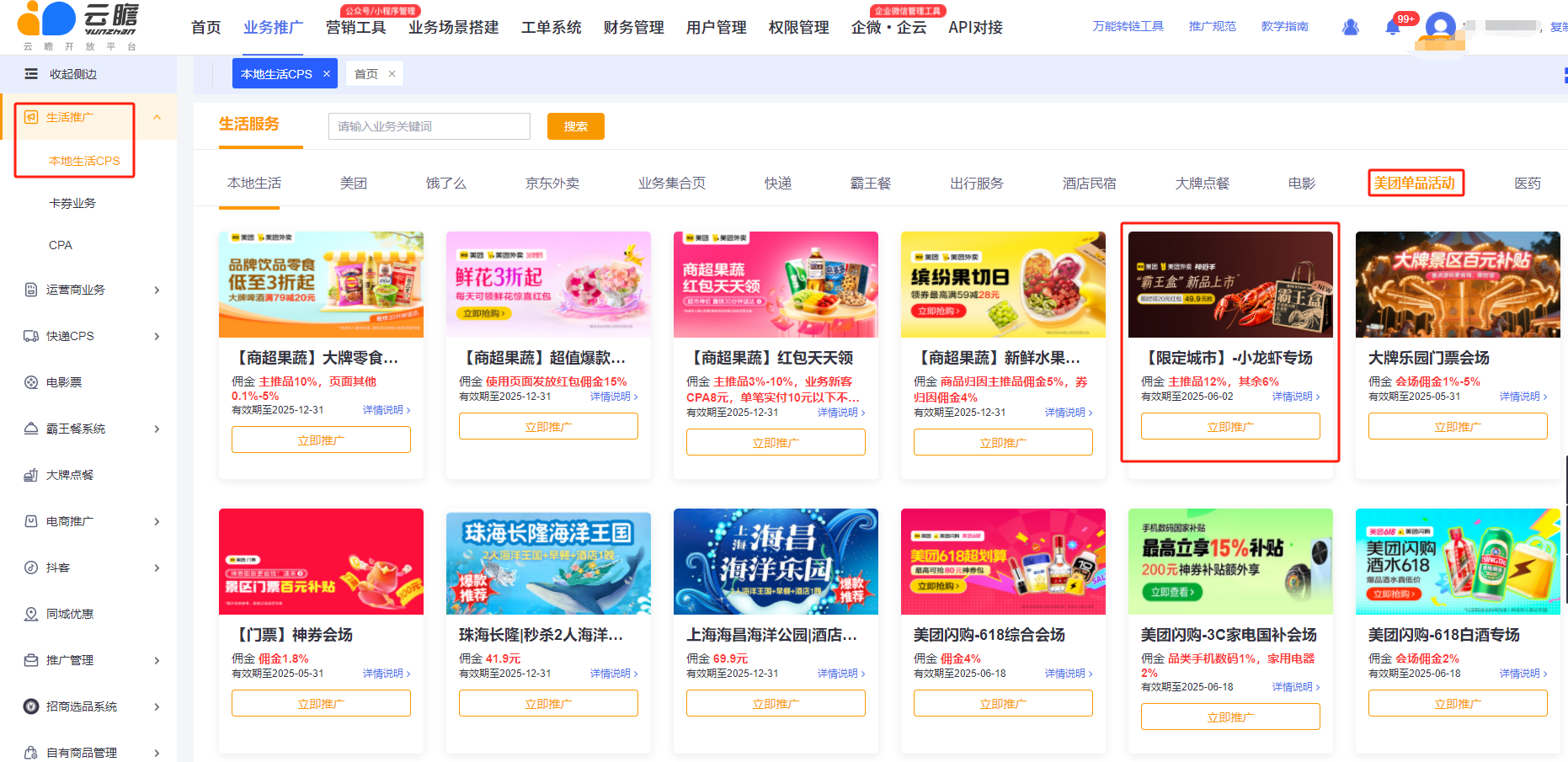Click the business keyword search field
This screenshot has height=762, width=1568.
coord(429,126)
